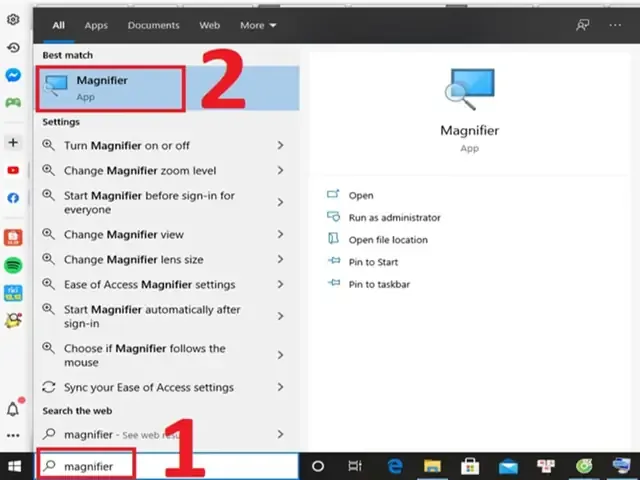Open File Explorer from the taskbar

click(432, 466)
